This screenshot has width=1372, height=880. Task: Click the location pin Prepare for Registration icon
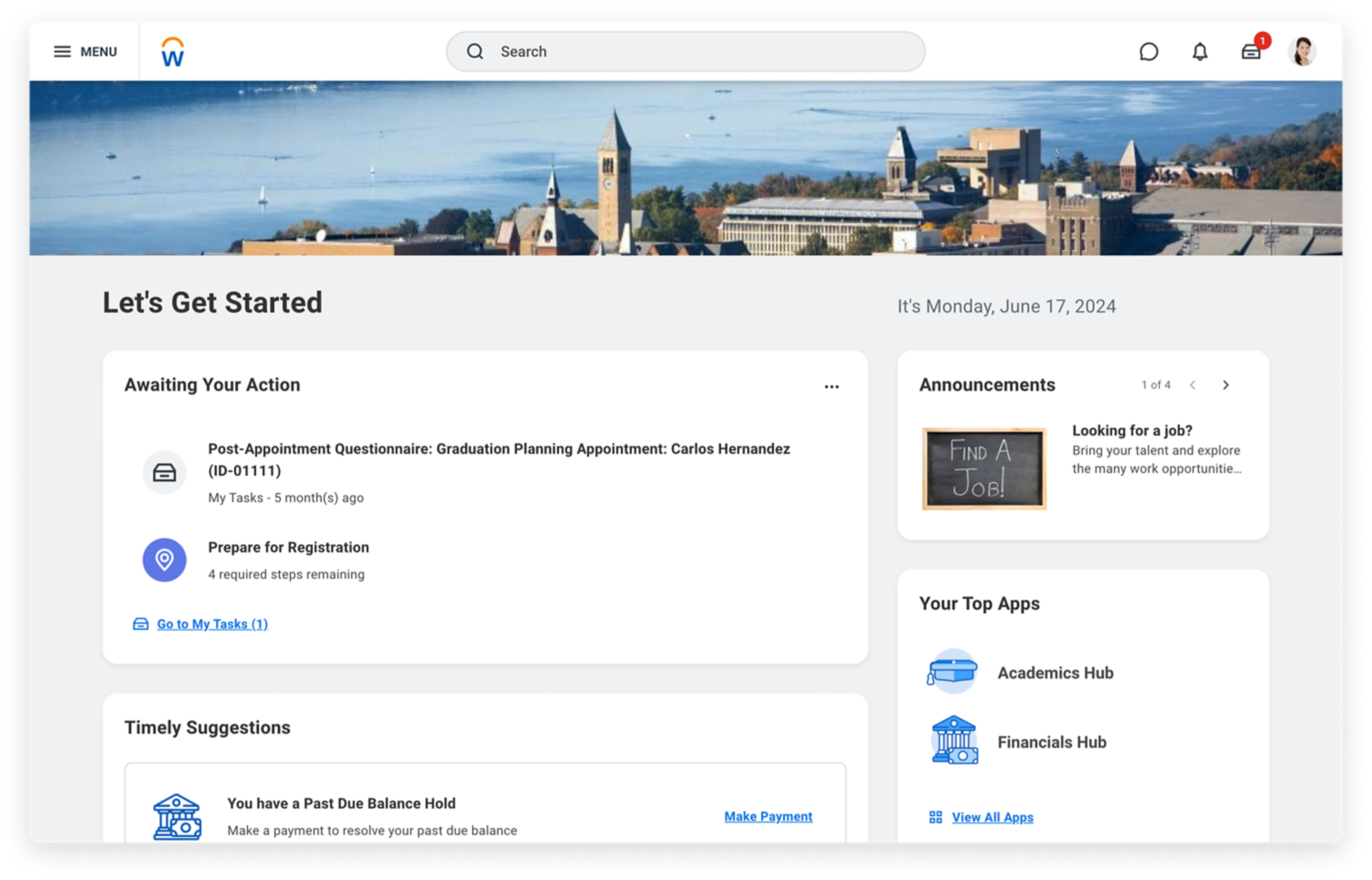(165, 560)
